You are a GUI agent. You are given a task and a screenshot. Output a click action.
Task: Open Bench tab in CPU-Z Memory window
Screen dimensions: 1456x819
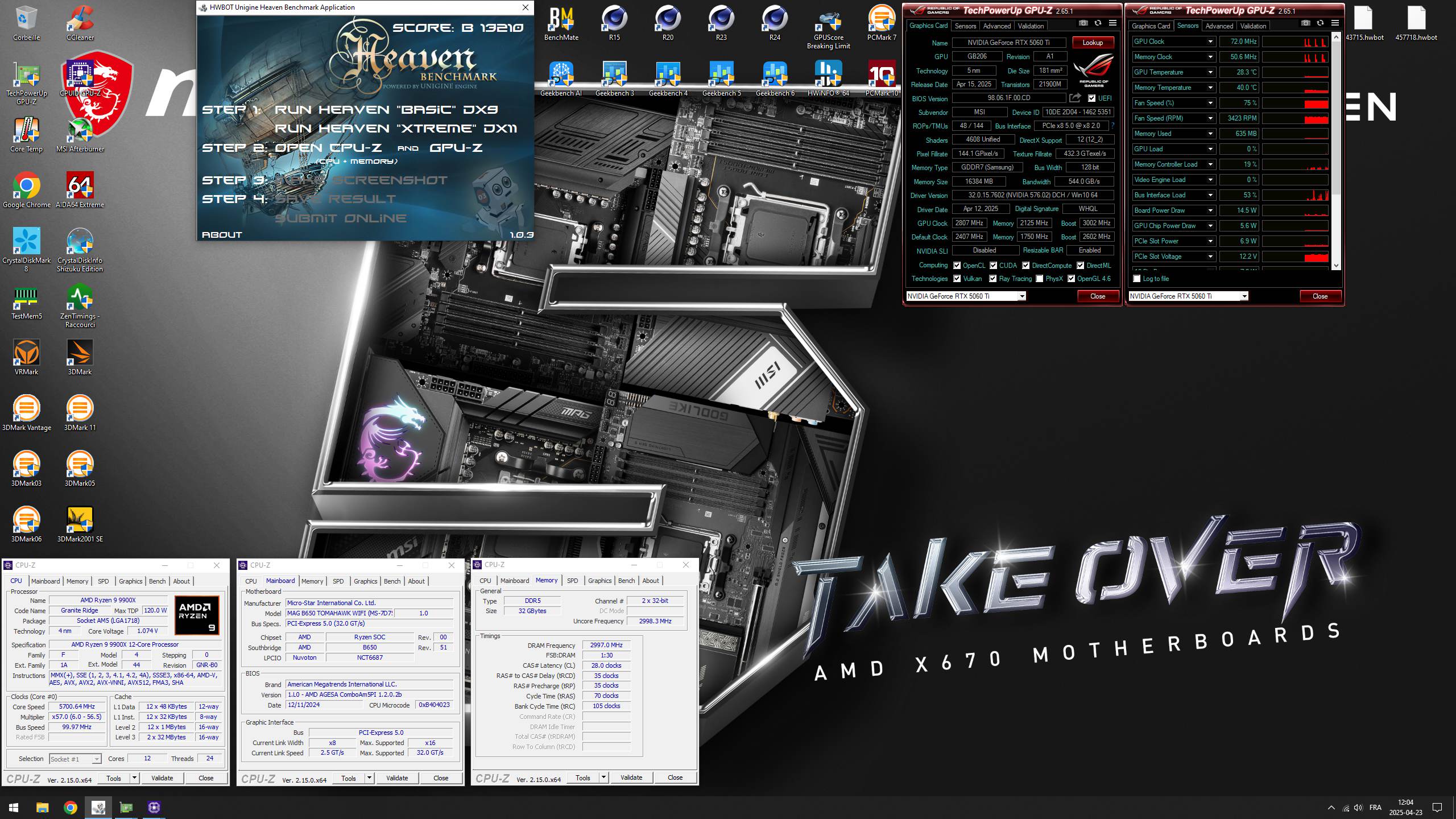tap(626, 581)
